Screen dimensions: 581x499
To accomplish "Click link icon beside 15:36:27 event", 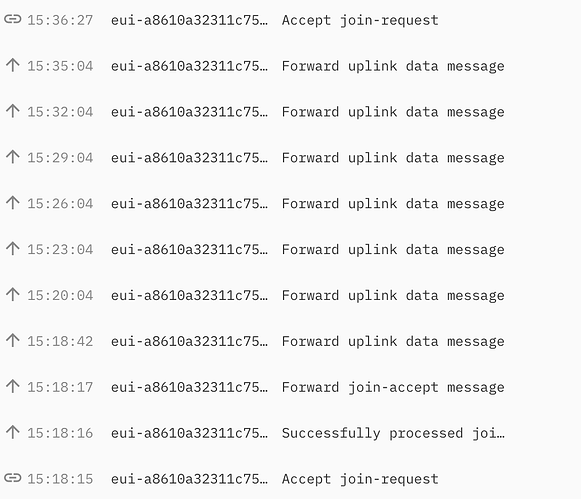I will pos(13,19).
